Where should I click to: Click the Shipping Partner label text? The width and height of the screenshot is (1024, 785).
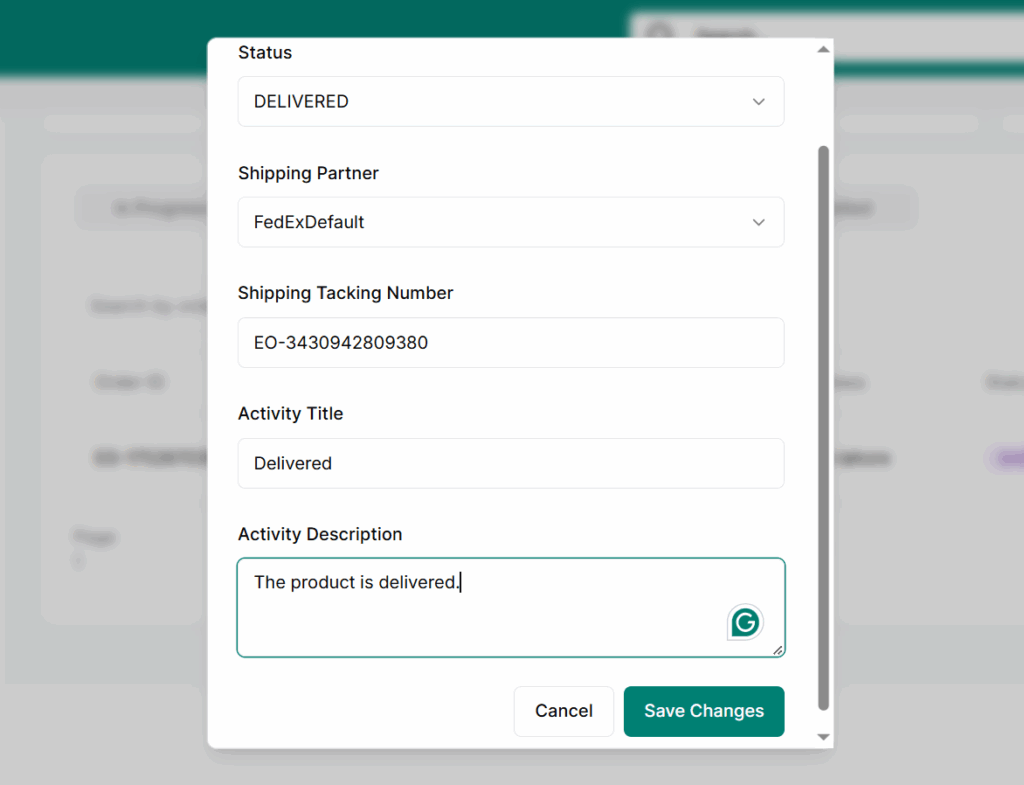pyautogui.click(x=308, y=173)
